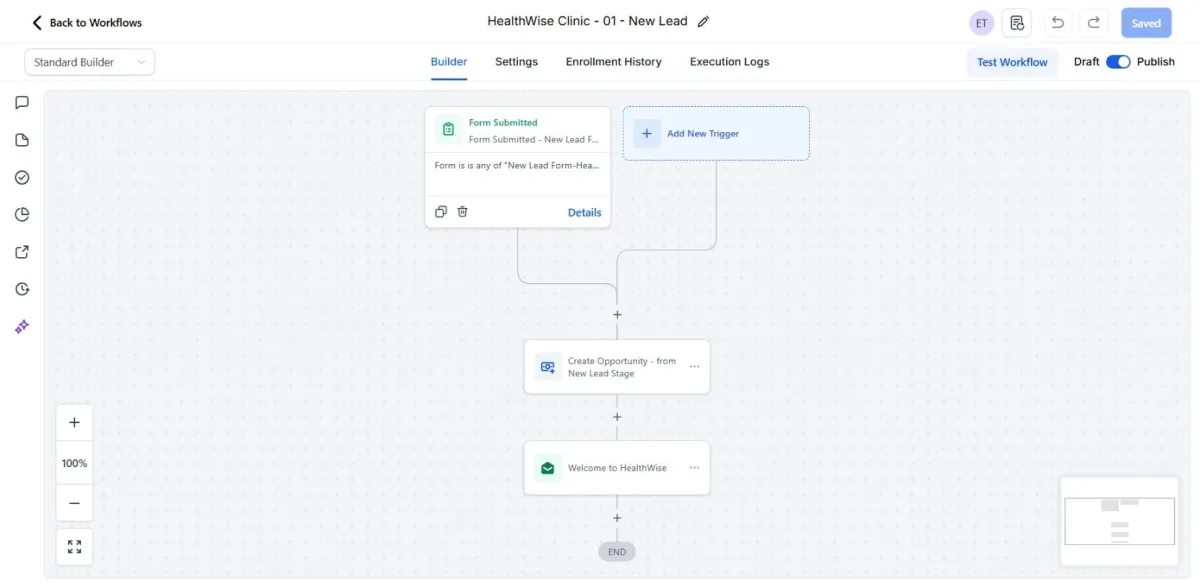Zoom in with the plus control
This screenshot has width=1200, height=587.
pos(74,423)
